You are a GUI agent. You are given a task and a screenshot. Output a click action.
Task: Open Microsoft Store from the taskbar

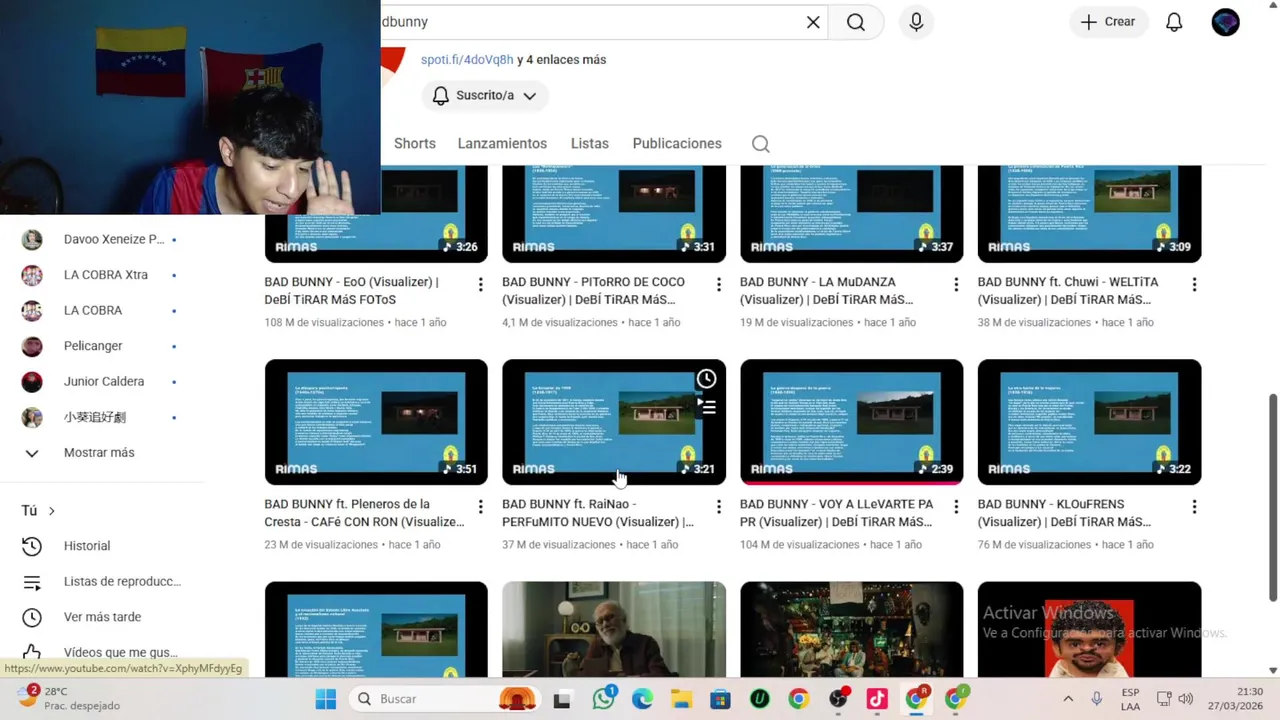tap(720, 699)
